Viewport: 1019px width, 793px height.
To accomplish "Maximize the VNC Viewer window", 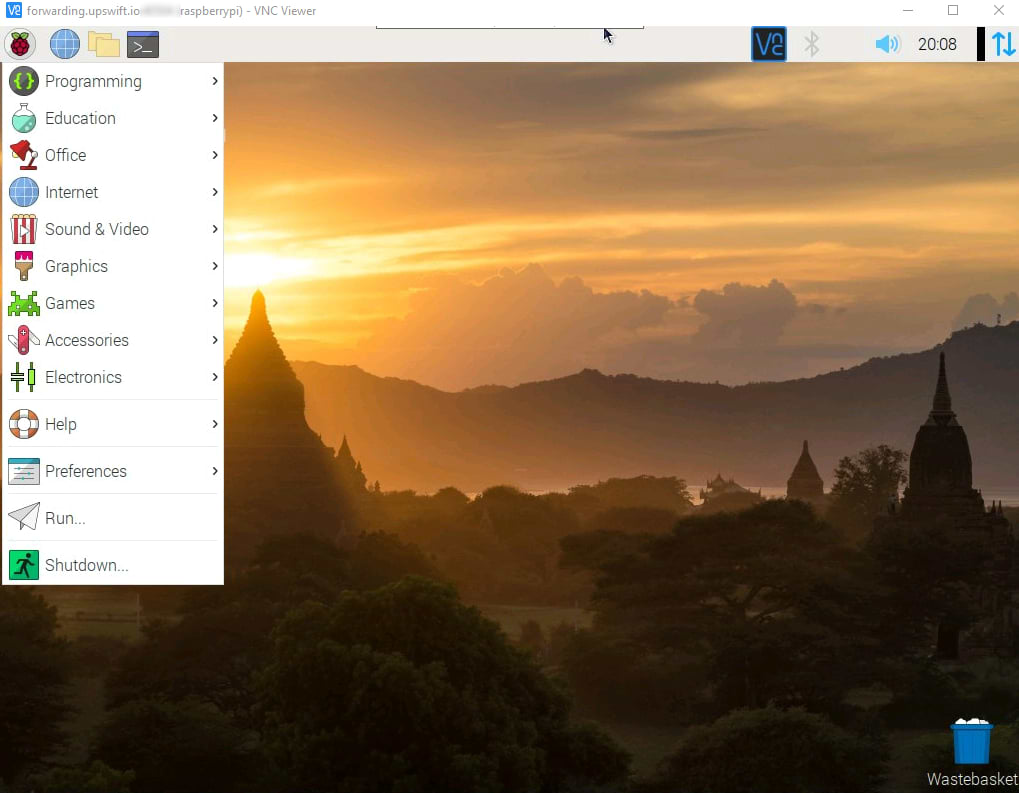I will (x=953, y=10).
